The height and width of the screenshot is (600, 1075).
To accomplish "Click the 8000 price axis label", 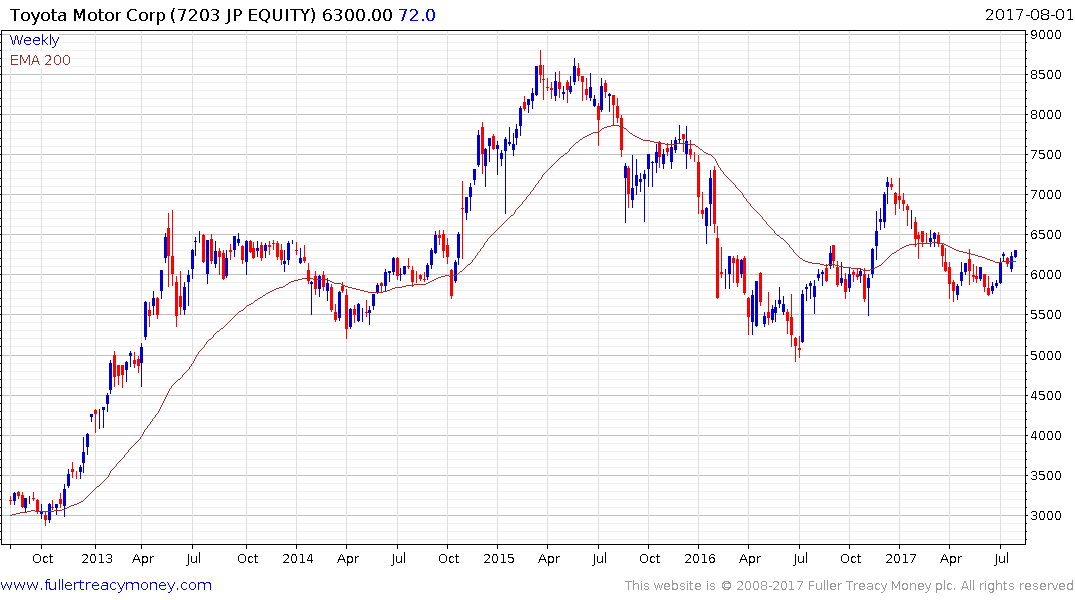I will click(1046, 115).
